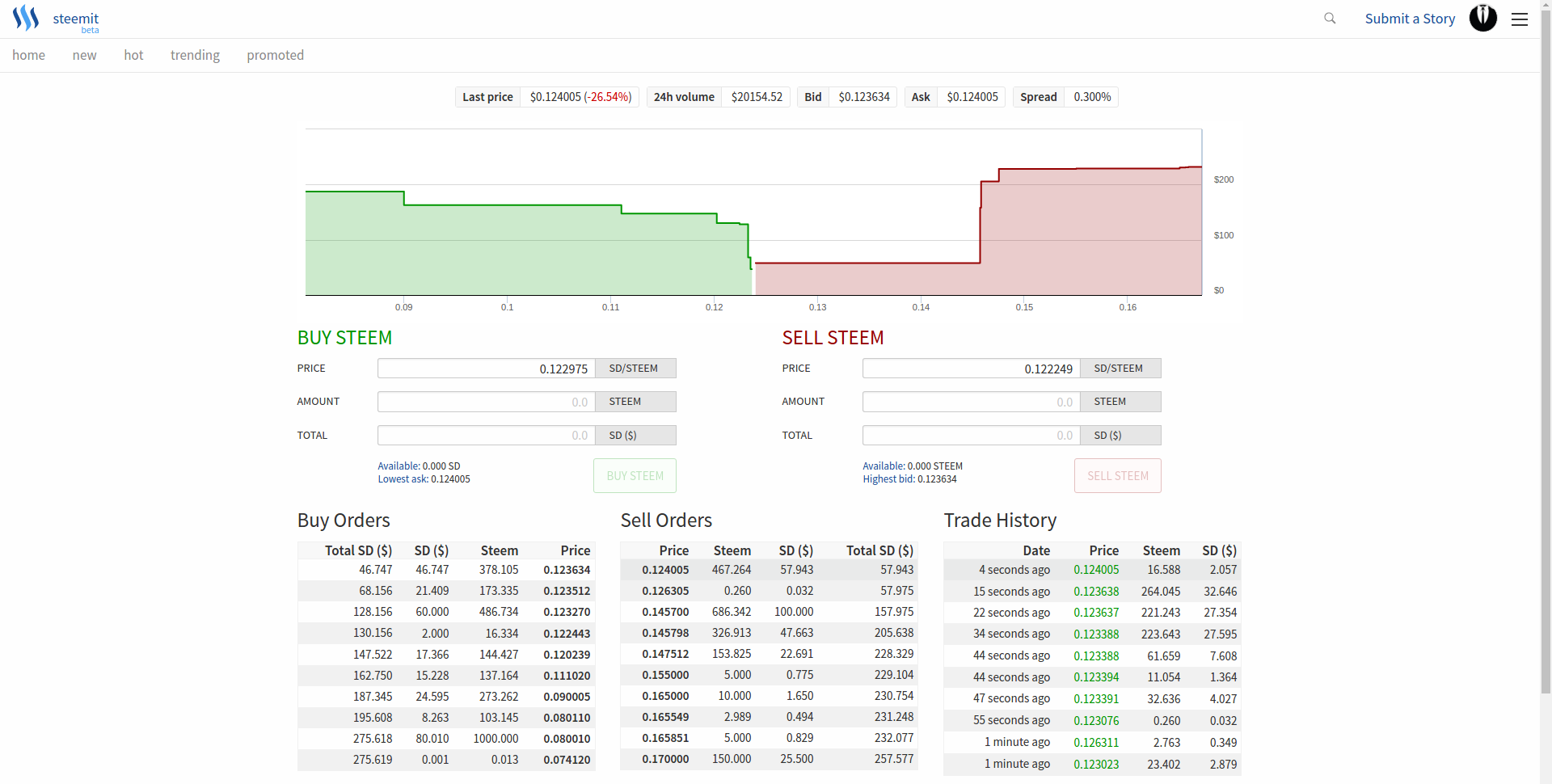Select buy order at price 0.123512
The height and width of the screenshot is (784, 1552).
(446, 591)
